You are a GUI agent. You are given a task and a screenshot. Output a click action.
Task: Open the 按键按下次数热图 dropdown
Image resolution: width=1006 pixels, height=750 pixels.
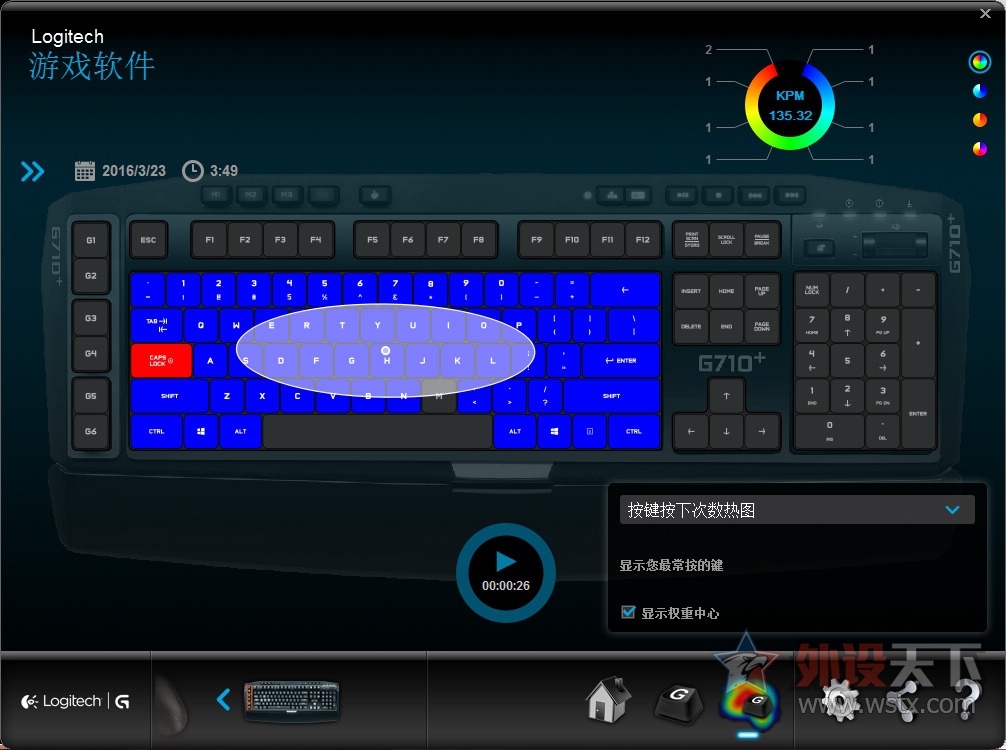point(797,509)
